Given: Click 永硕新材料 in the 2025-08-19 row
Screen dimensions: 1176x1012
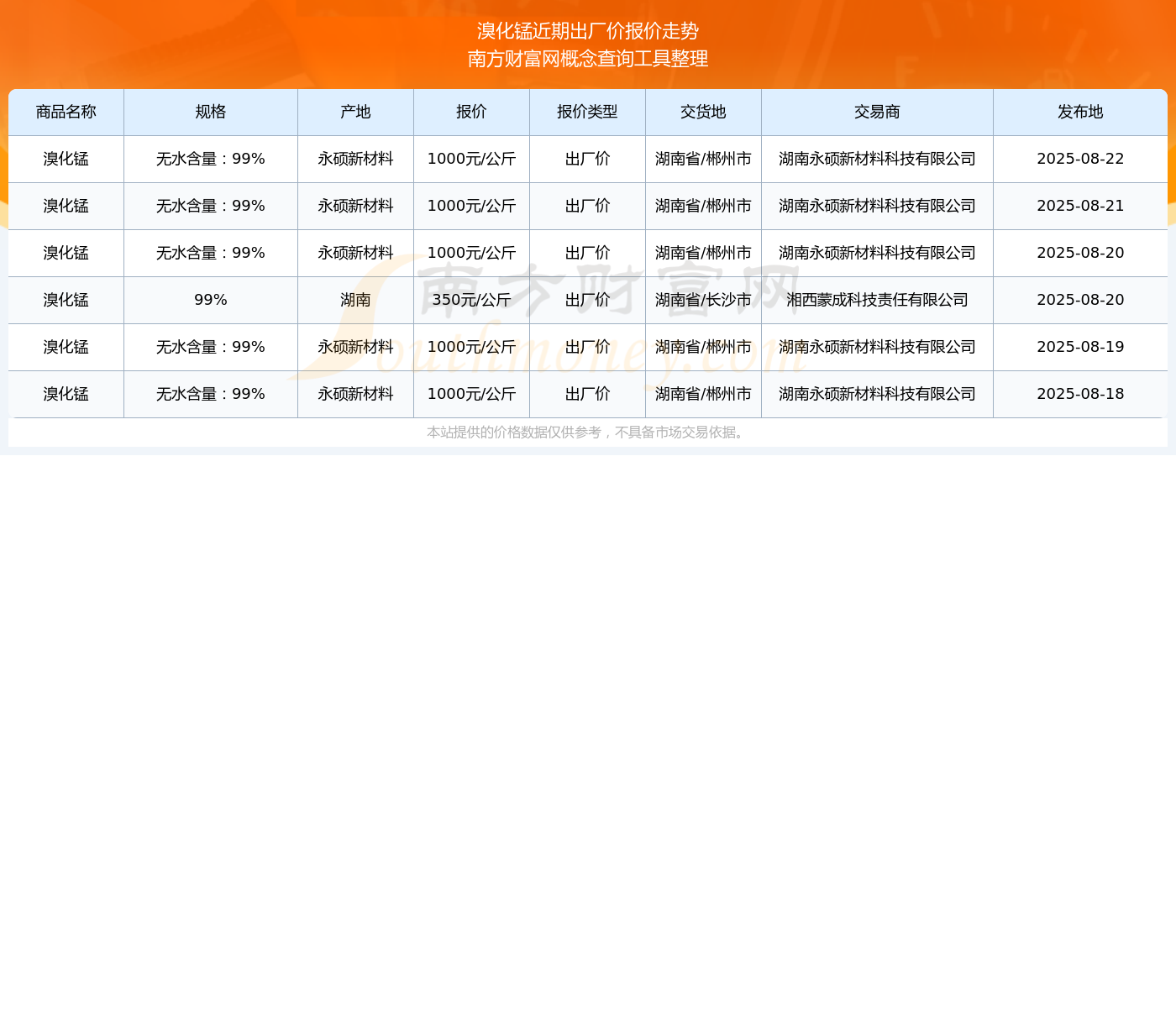Looking at the screenshot, I should coord(356,348).
